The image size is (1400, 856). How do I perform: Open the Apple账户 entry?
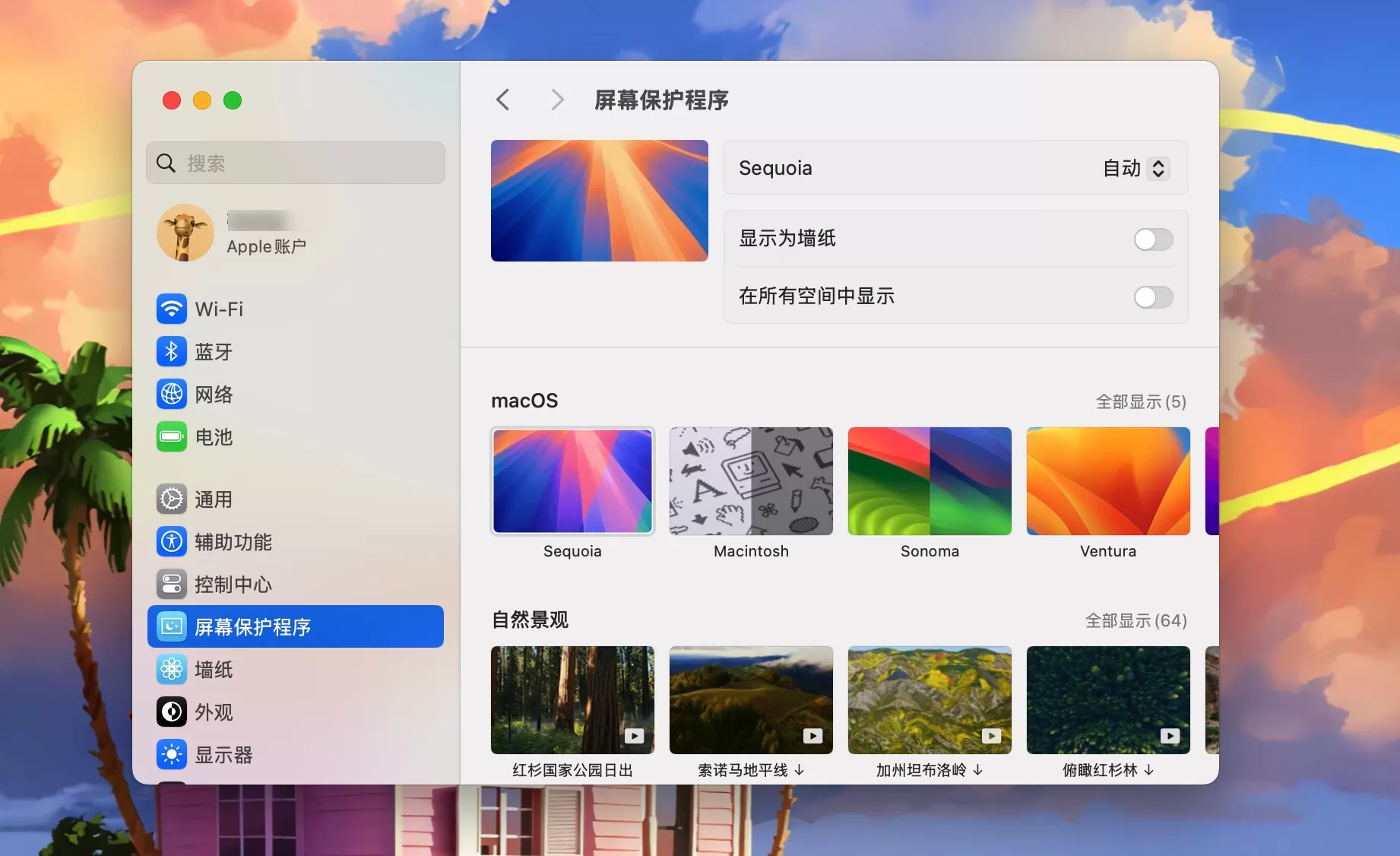pyautogui.click(x=296, y=233)
